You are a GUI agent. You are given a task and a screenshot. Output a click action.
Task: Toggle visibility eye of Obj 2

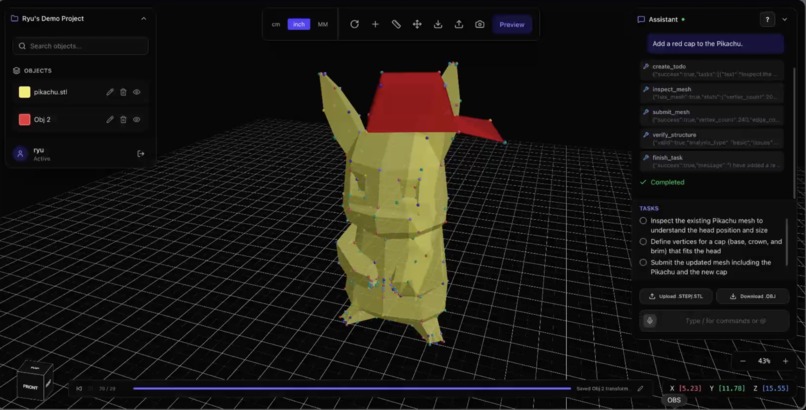pos(137,119)
